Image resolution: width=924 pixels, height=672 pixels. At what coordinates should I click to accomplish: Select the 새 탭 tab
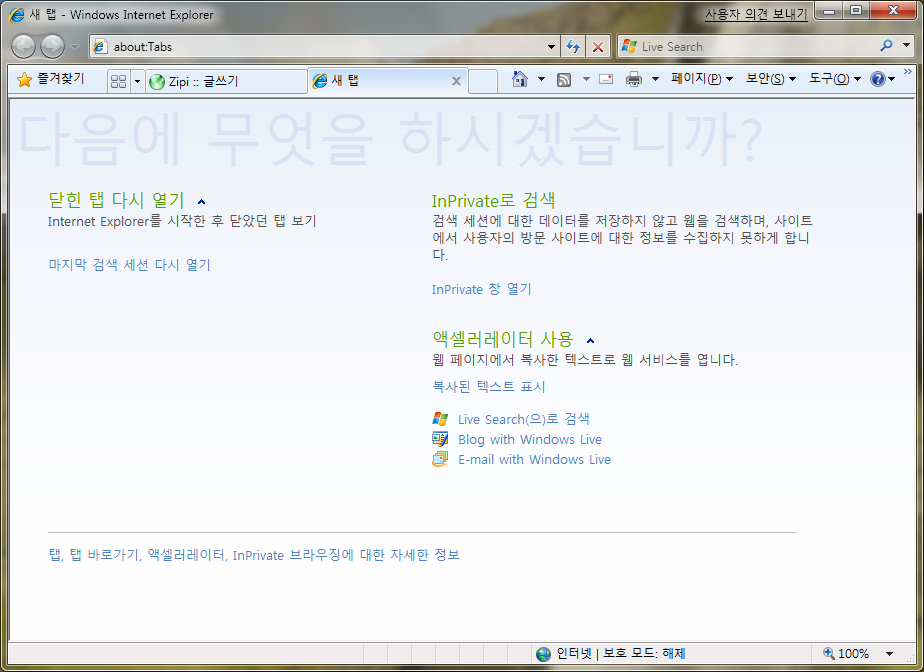[x=388, y=81]
